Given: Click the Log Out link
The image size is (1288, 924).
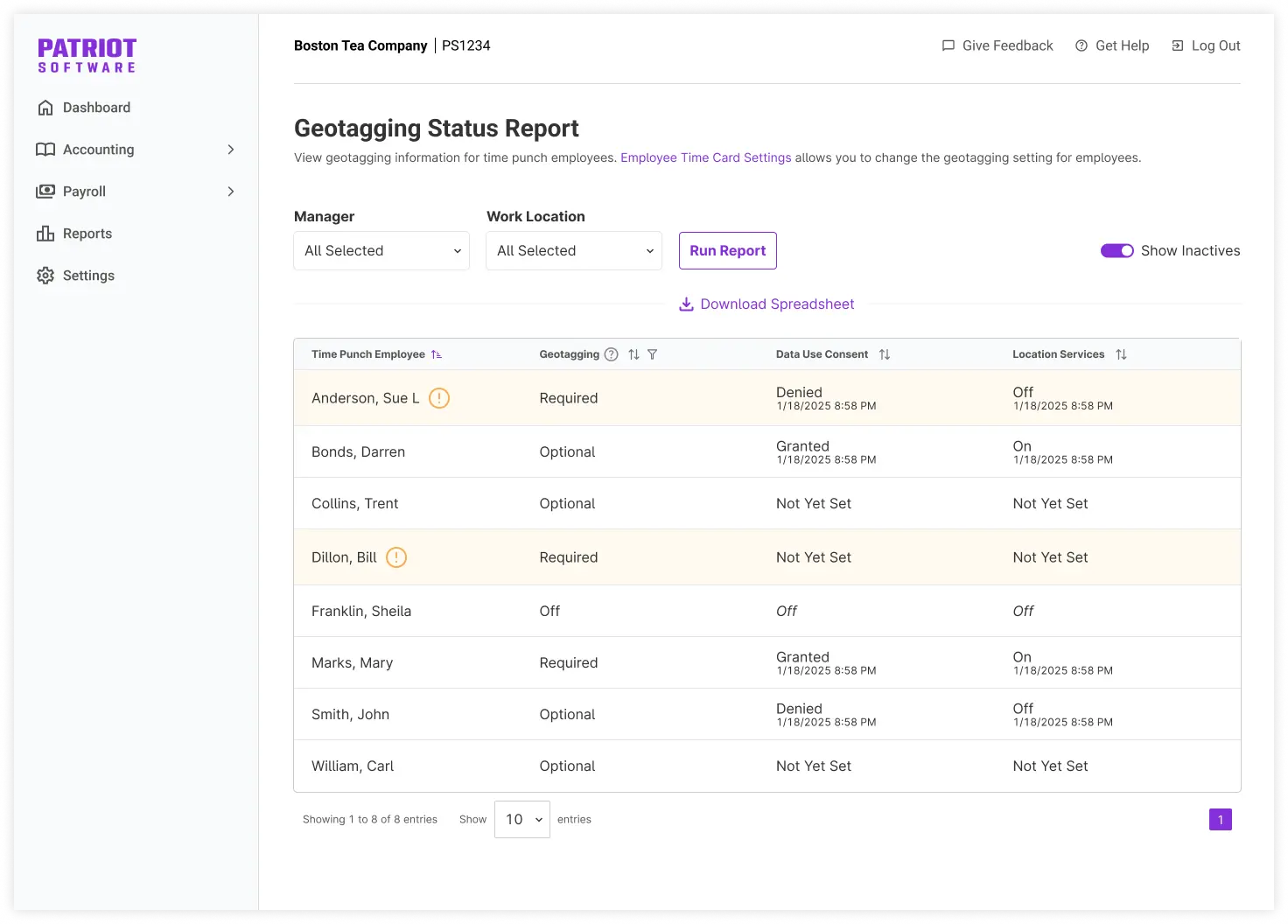Looking at the screenshot, I should coord(1216,45).
